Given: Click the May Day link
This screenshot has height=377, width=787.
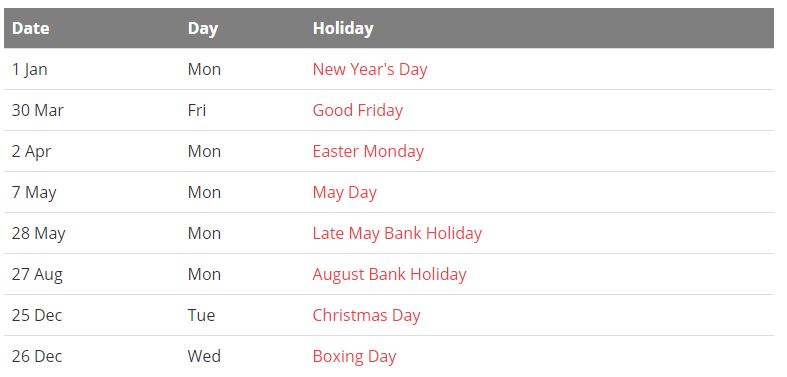Looking at the screenshot, I should coord(344,193).
